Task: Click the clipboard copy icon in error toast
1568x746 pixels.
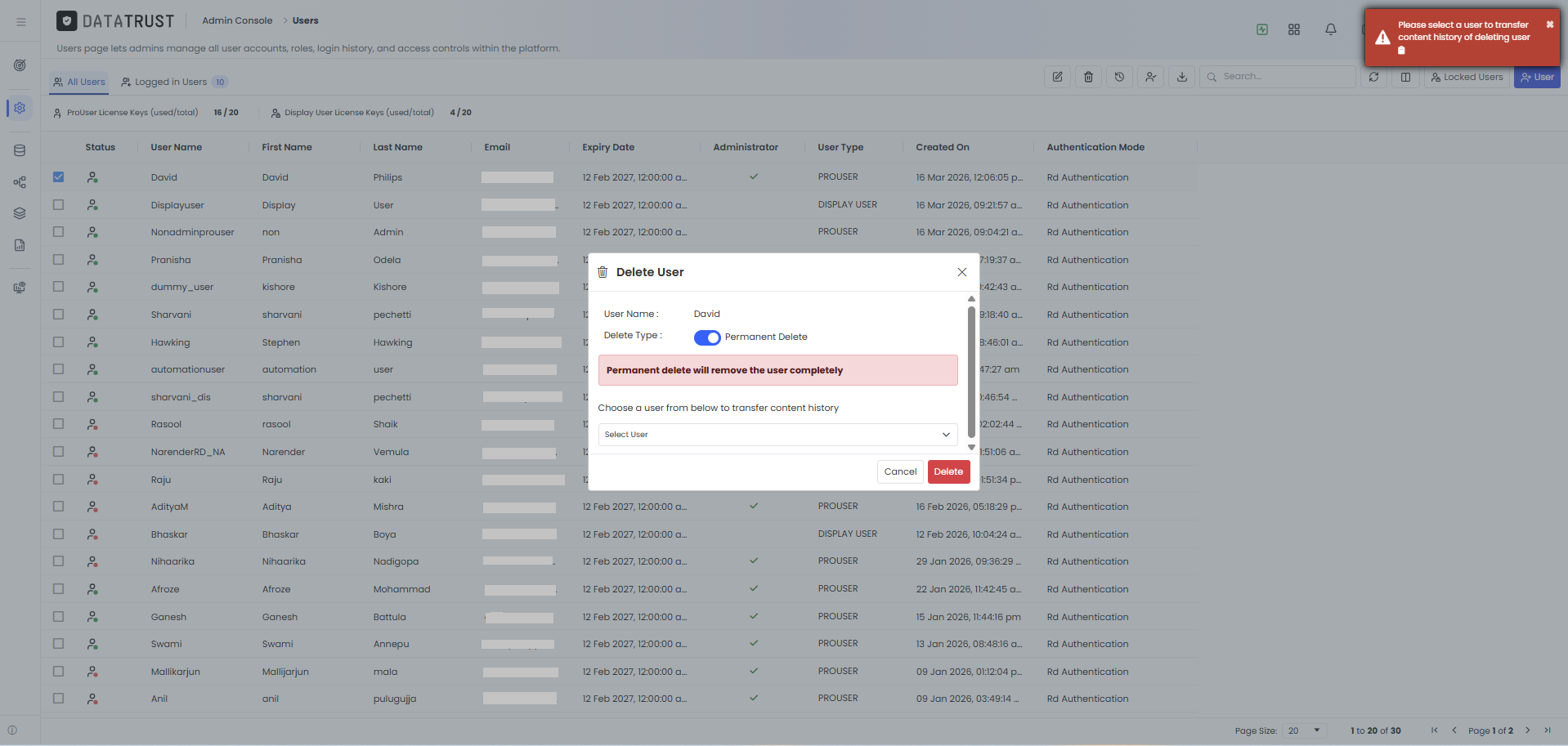Action: [x=1401, y=50]
